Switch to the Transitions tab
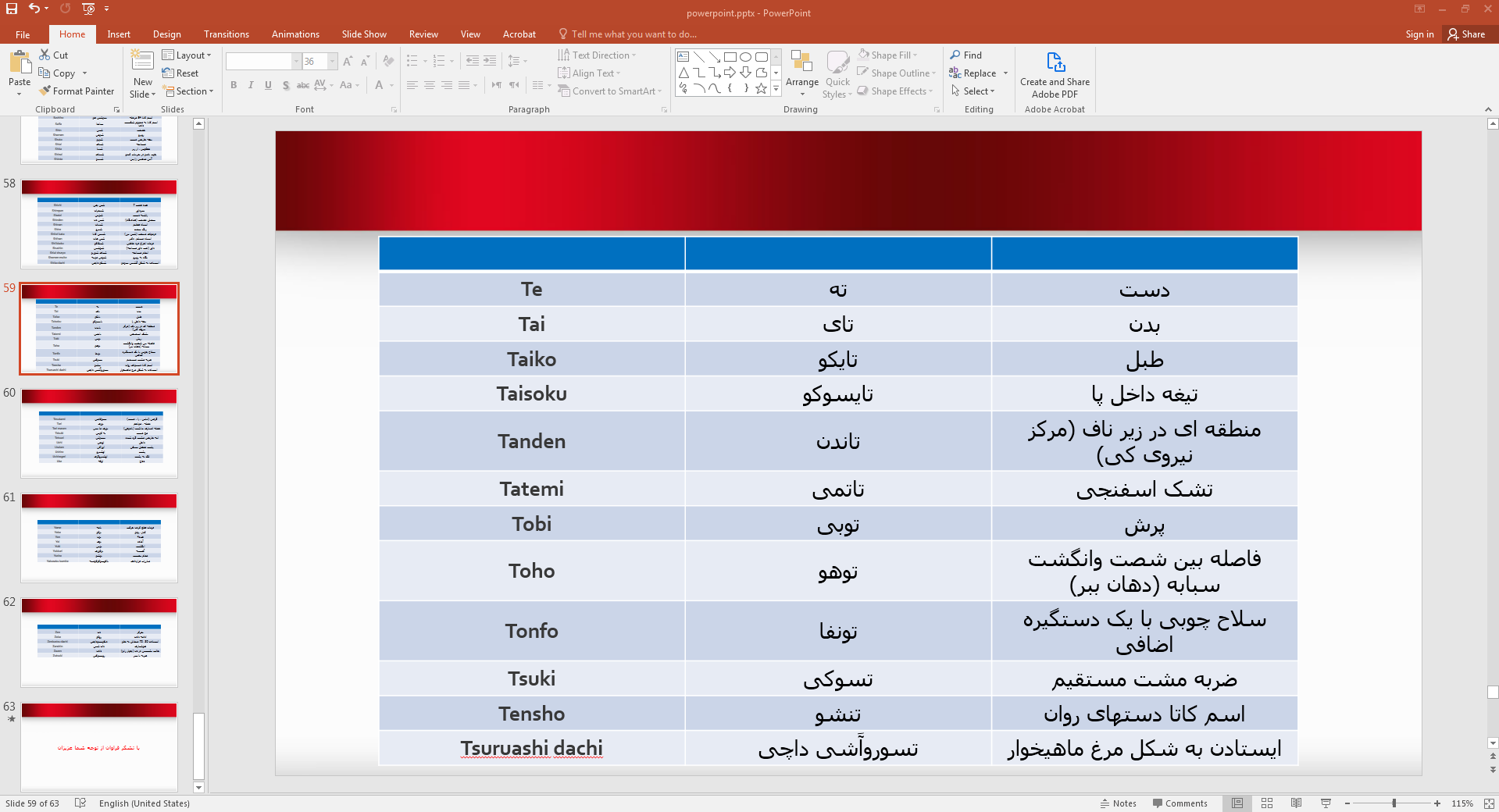This screenshot has width=1499, height=812. tap(227, 34)
